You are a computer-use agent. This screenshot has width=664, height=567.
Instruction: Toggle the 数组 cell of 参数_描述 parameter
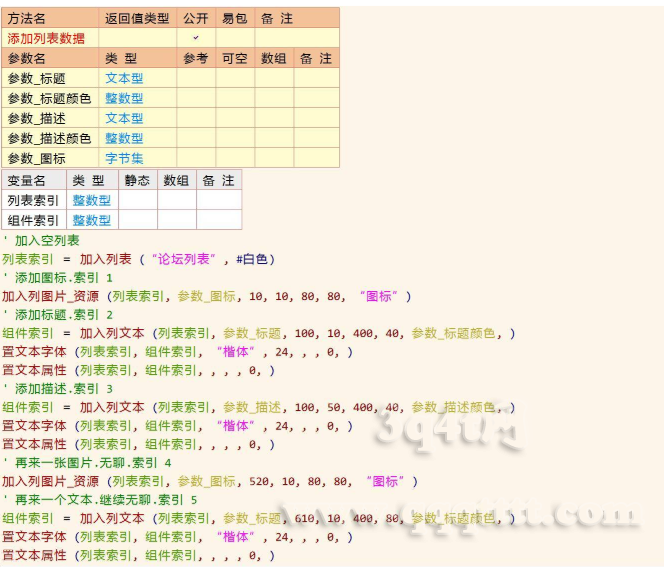(274, 118)
